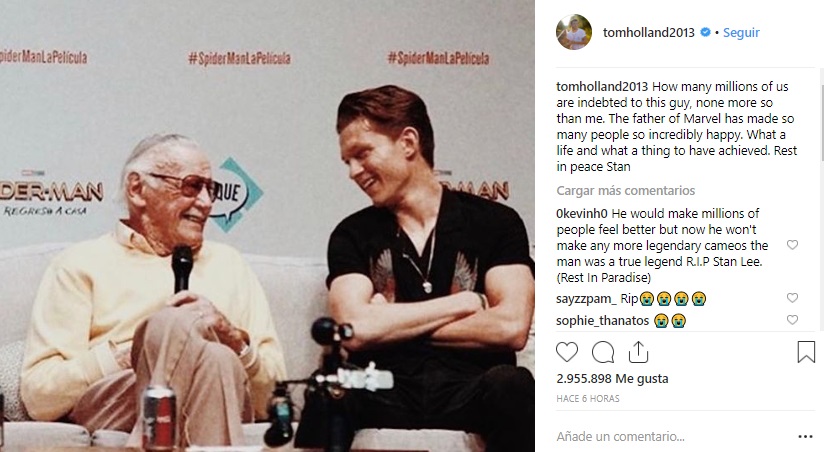Save post with the bookmark icon
The image size is (824, 452).
(806, 352)
